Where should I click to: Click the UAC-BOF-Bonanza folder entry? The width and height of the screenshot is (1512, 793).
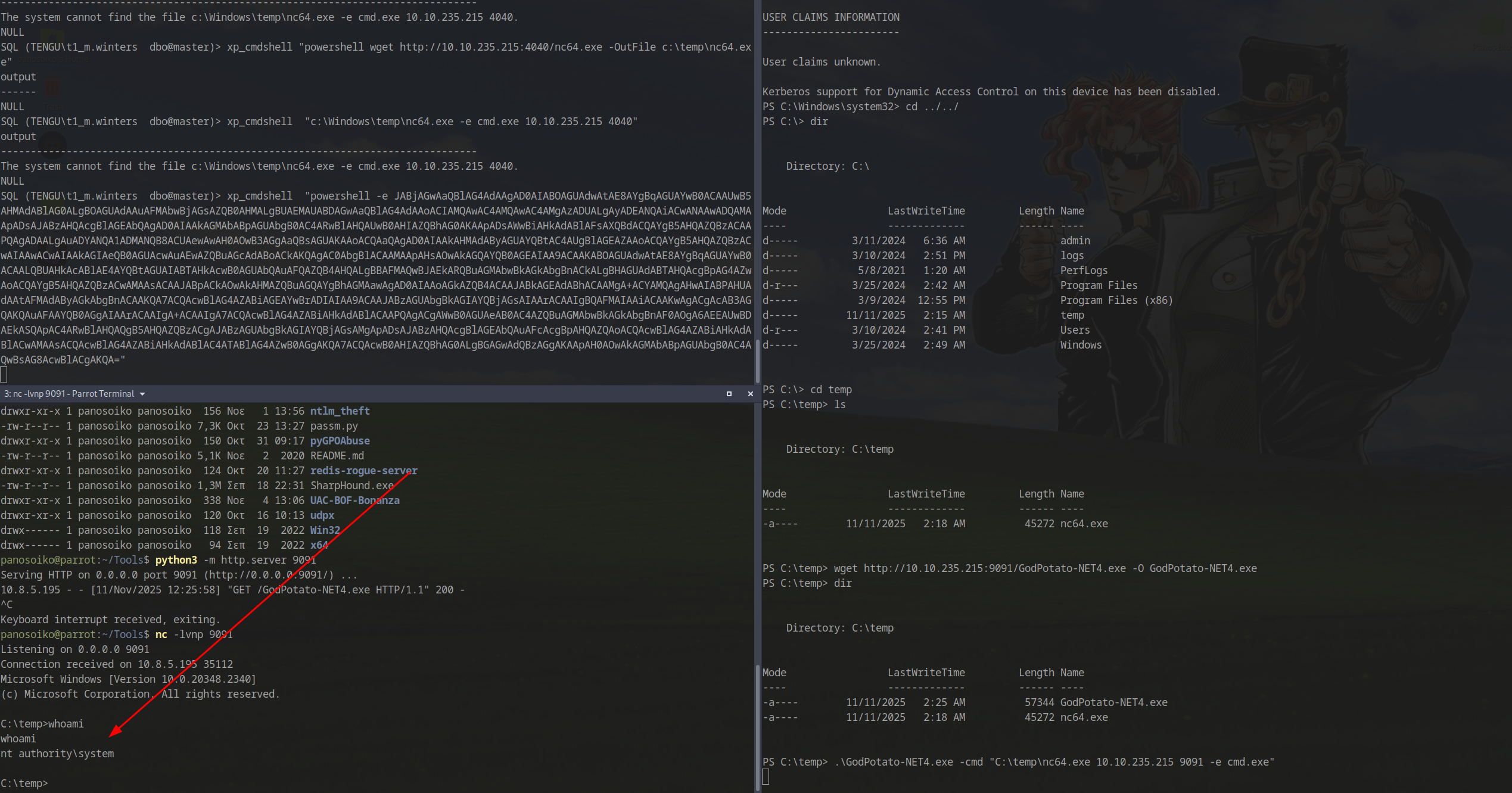point(355,500)
